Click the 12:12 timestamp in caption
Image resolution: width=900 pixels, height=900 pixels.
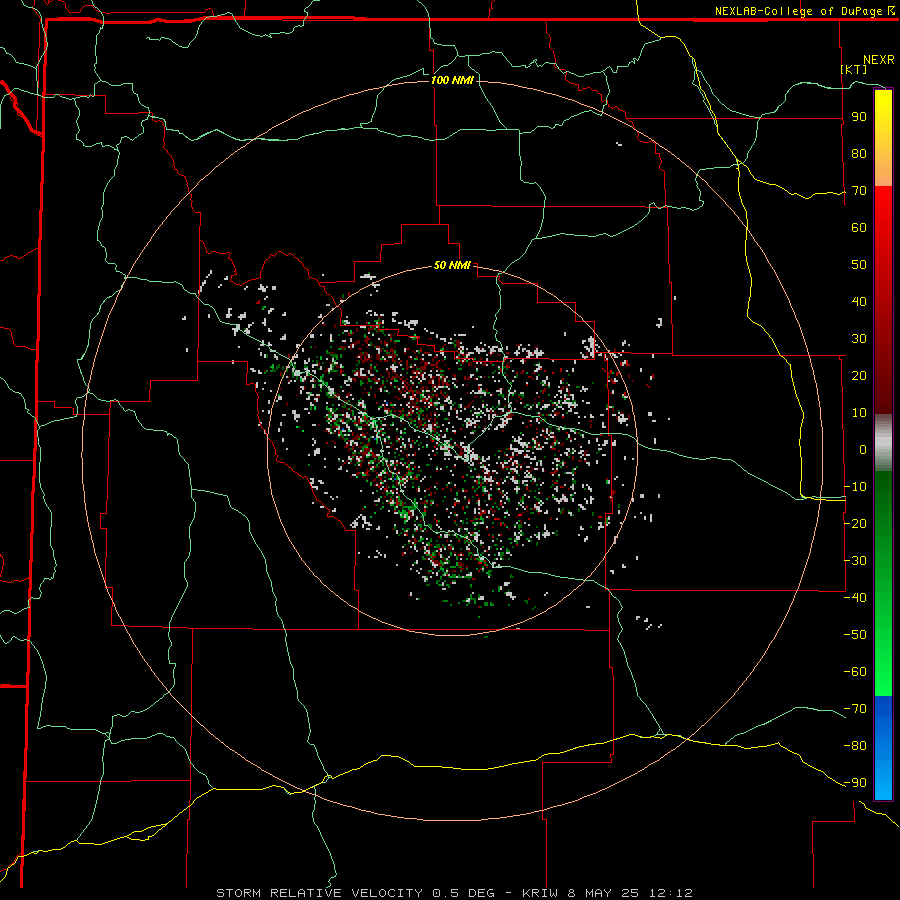pyautogui.click(x=670, y=893)
